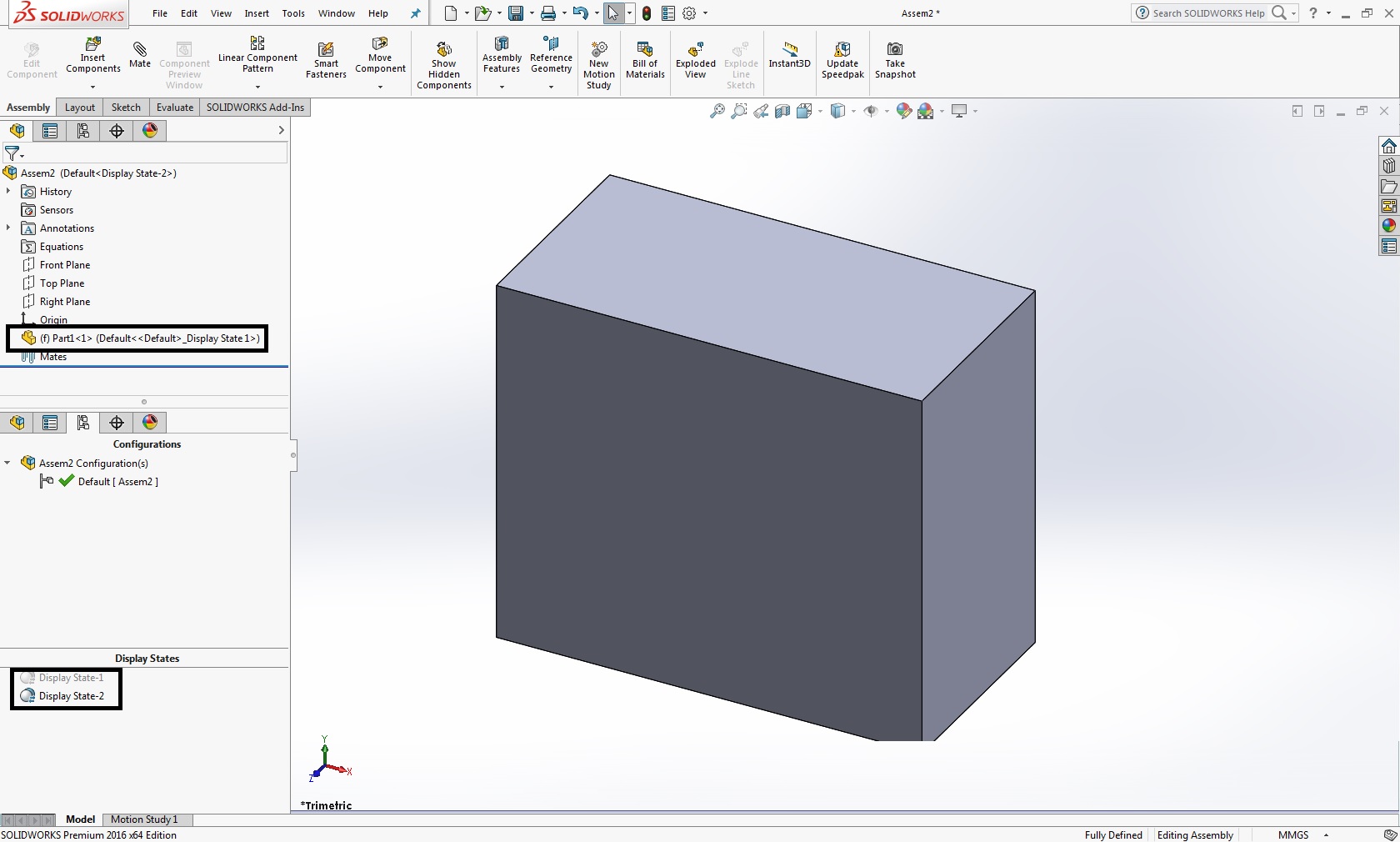1400x842 pixels.
Task: Activate Display State-2
Action: pos(71,696)
